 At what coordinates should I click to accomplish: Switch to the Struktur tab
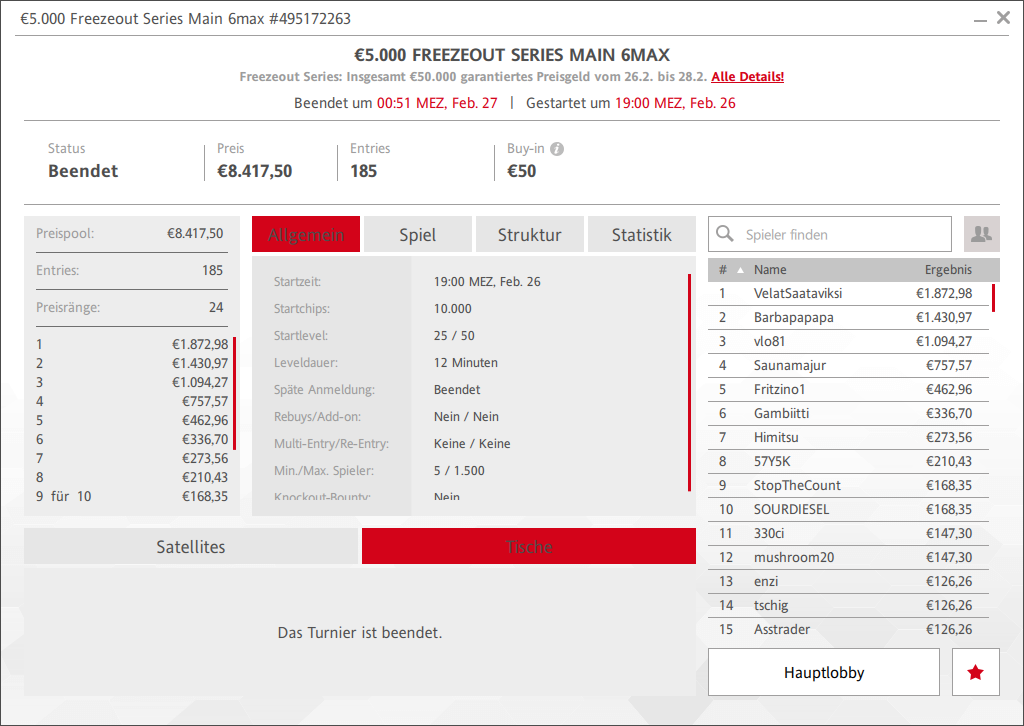click(x=530, y=234)
